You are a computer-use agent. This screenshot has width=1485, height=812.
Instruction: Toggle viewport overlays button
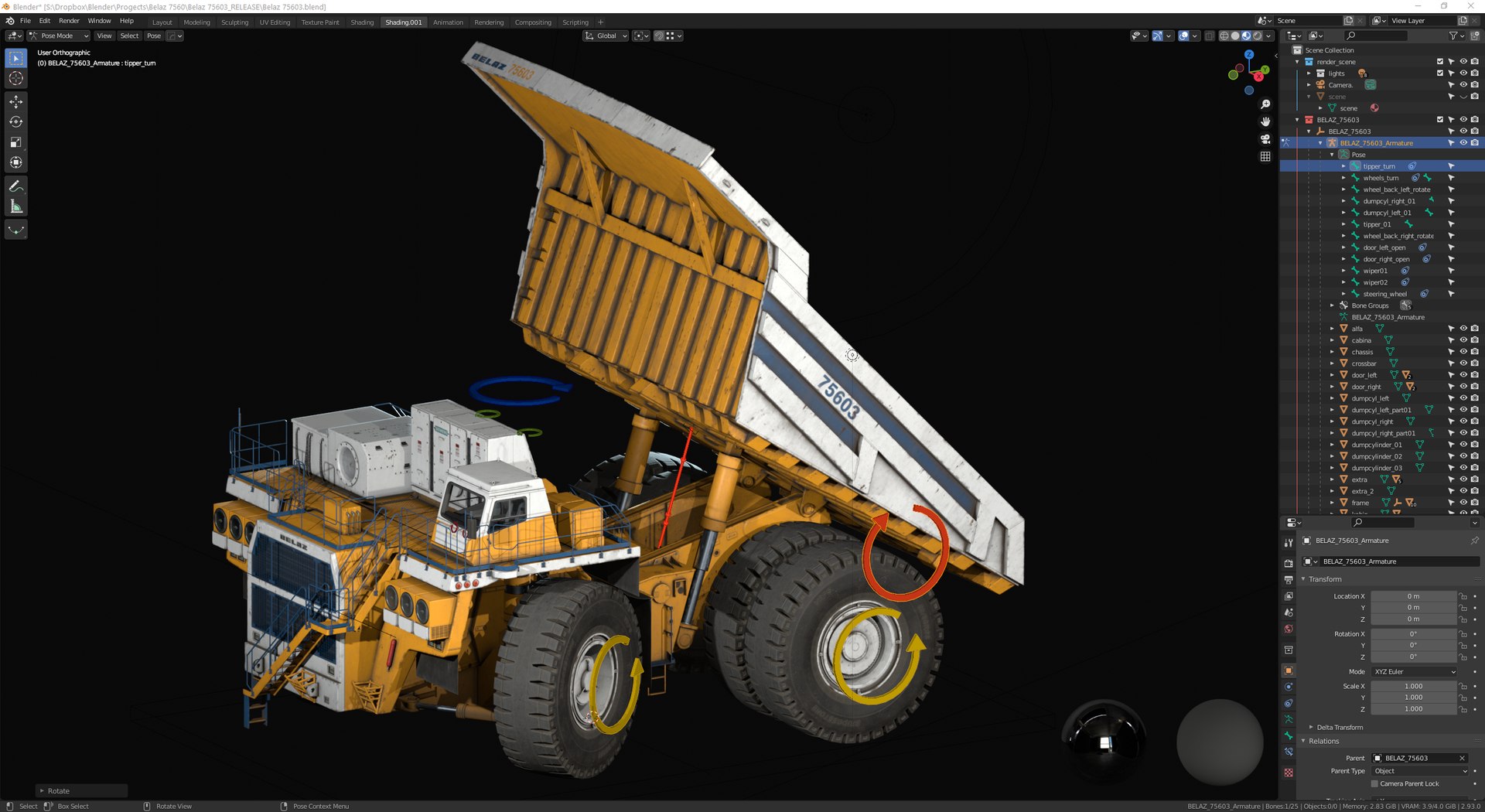tap(1183, 36)
